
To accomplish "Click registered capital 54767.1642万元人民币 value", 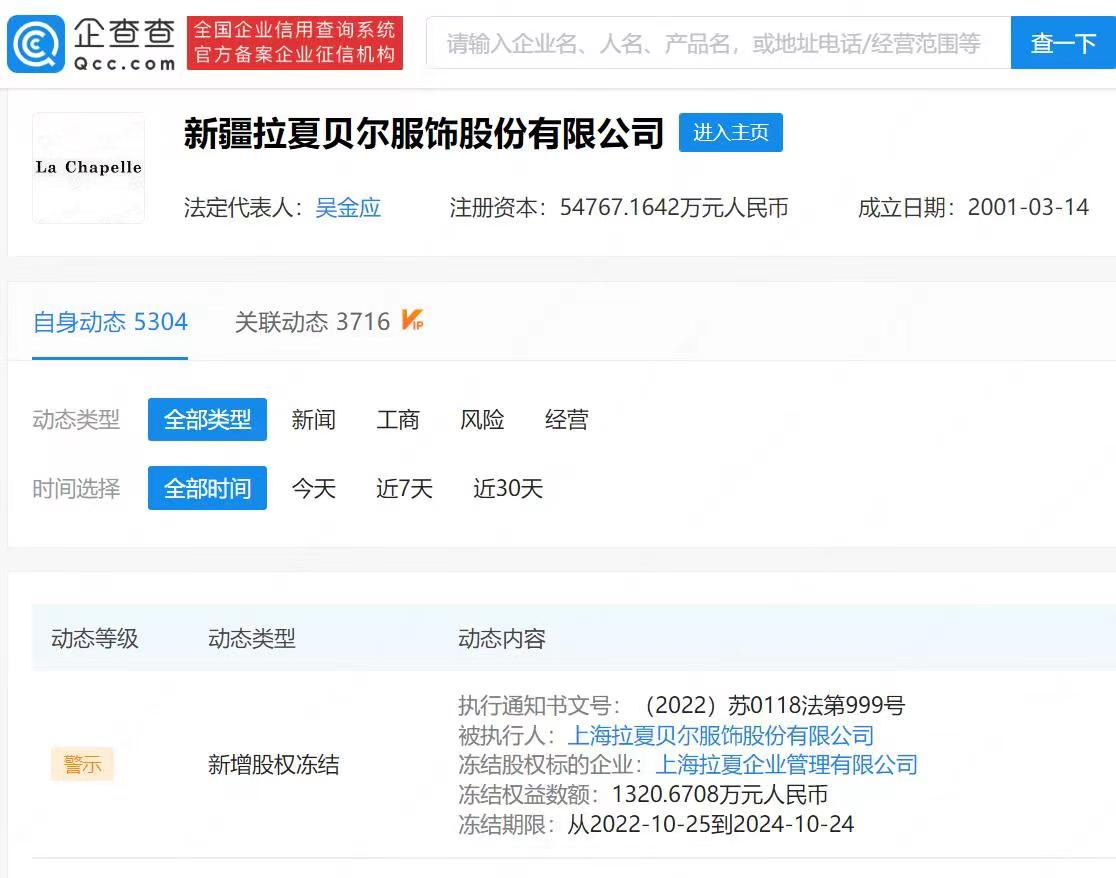I will click(674, 208).
